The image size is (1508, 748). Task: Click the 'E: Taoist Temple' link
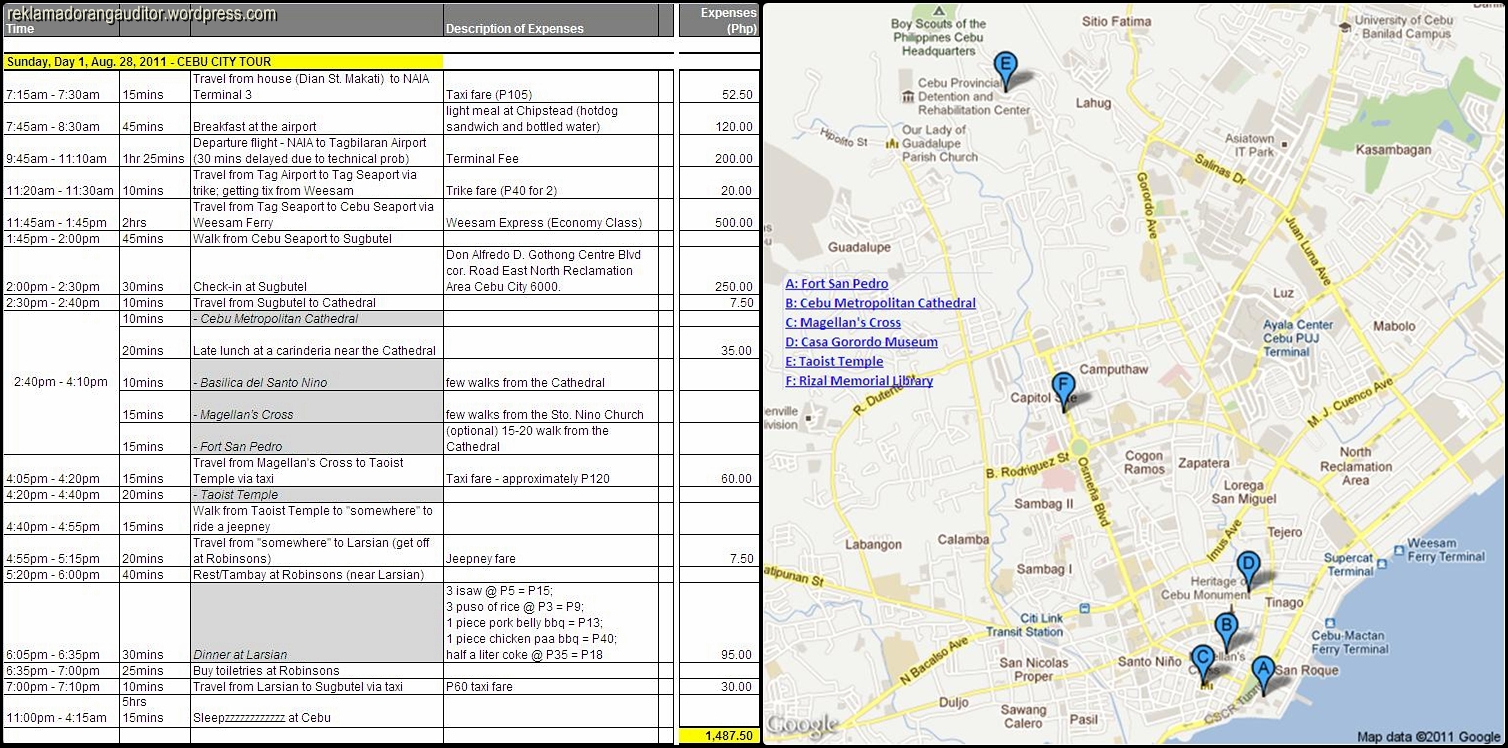point(834,361)
